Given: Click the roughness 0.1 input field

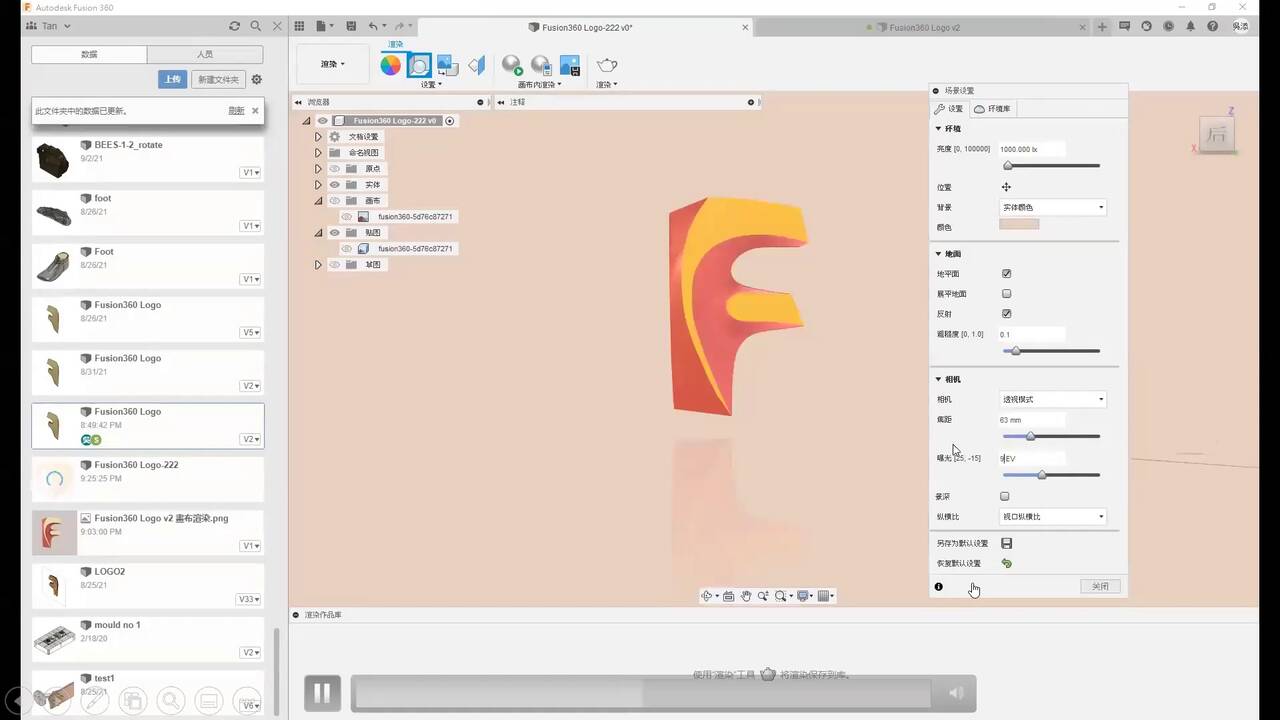Looking at the screenshot, I should (1031, 334).
